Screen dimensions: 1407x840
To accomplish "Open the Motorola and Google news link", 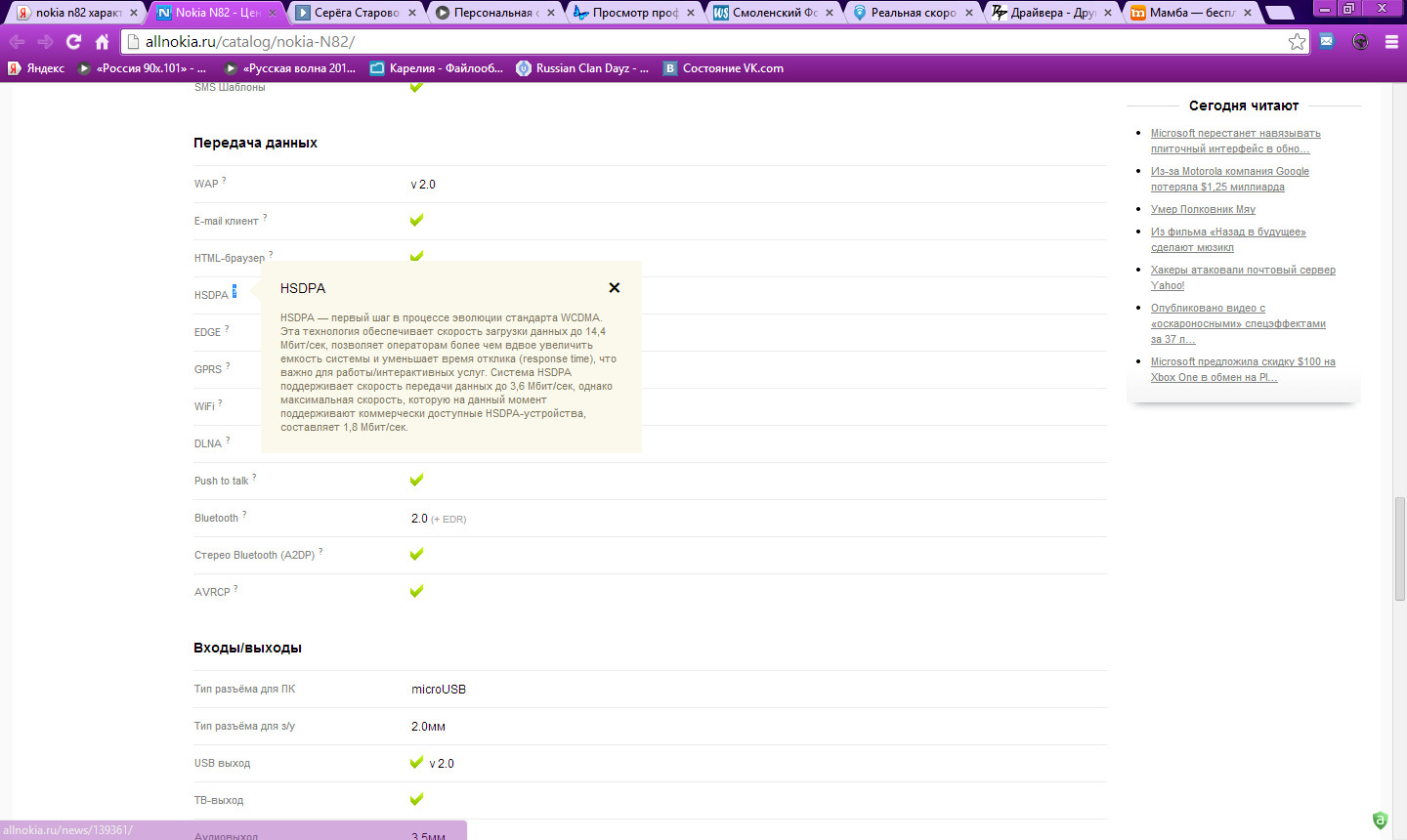I will (1229, 179).
